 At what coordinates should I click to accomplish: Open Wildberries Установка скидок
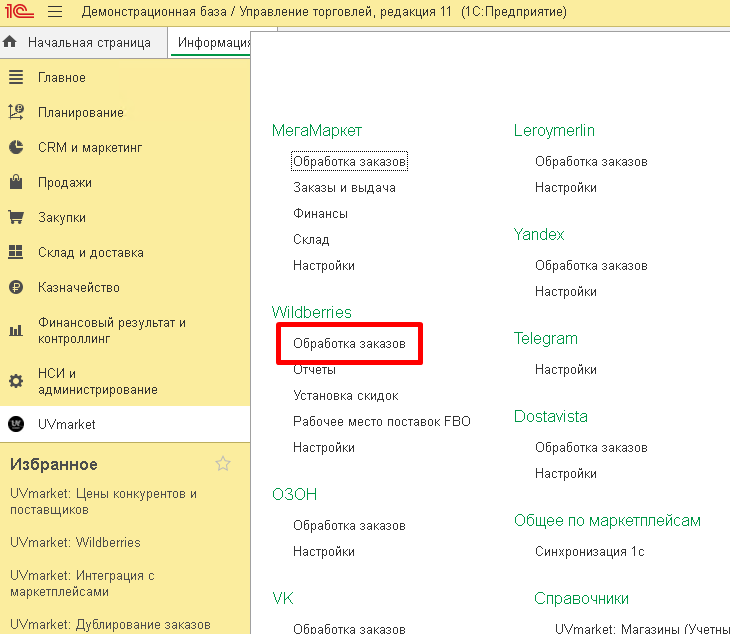(345, 395)
